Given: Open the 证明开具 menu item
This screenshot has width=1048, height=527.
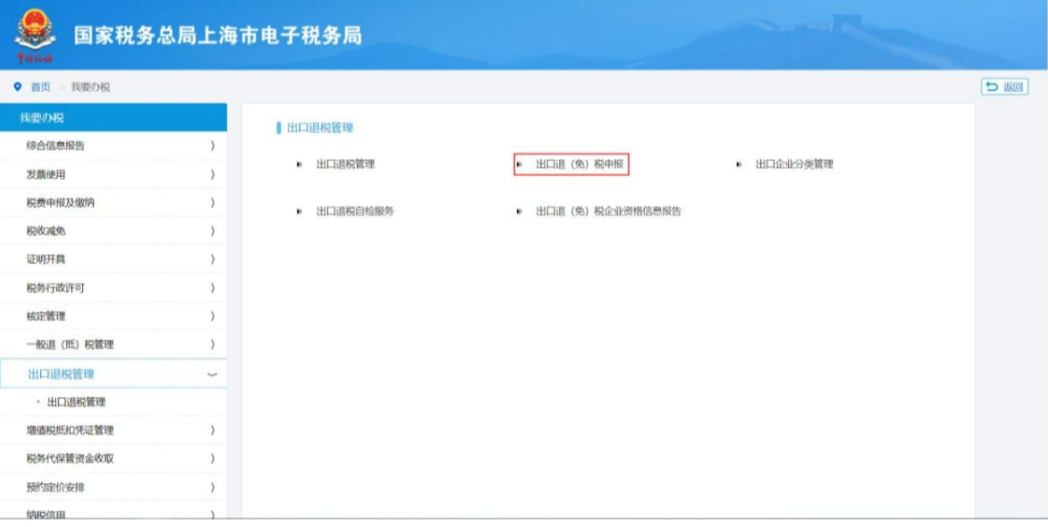Looking at the screenshot, I should coord(114,259).
